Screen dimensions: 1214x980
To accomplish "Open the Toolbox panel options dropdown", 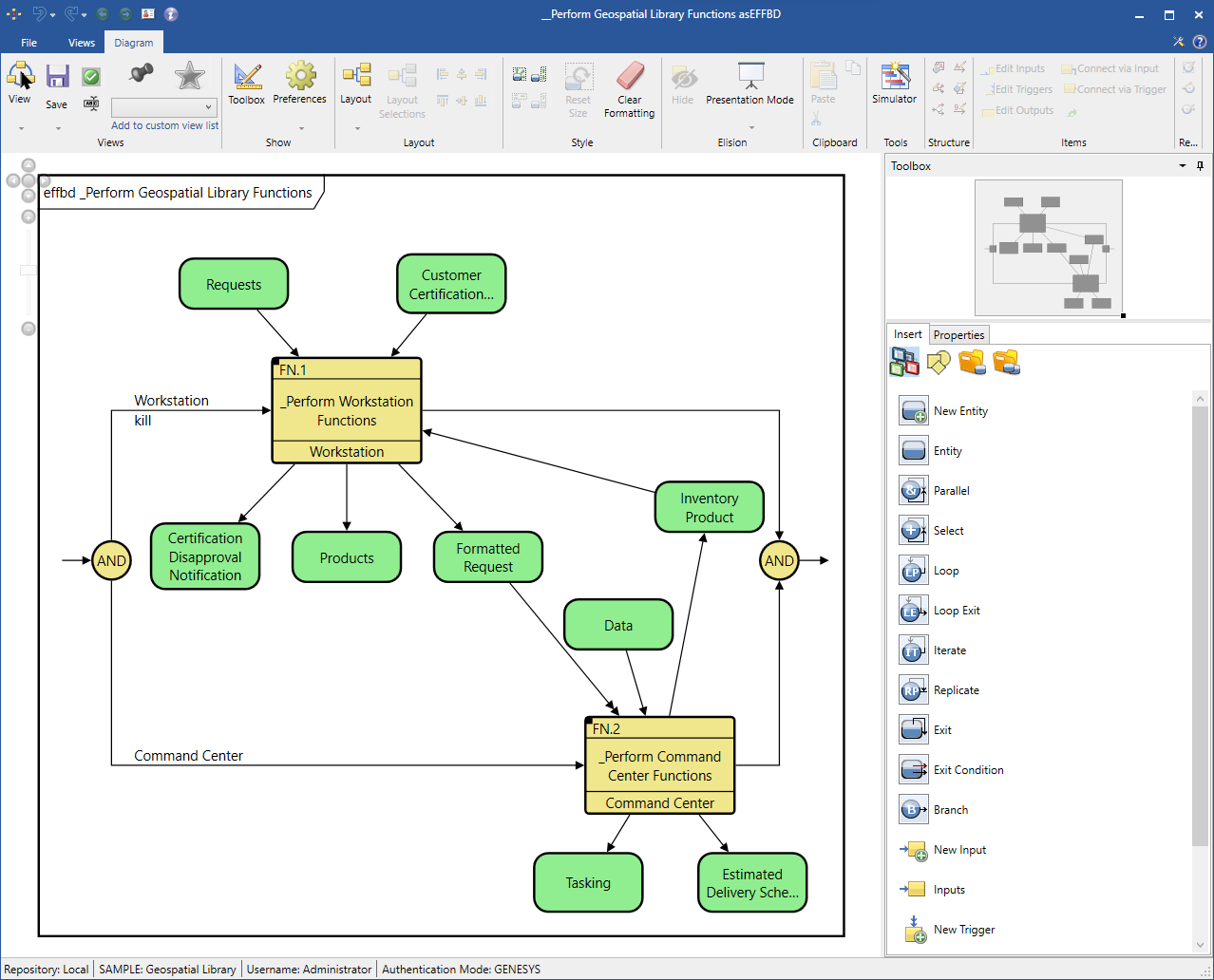I will click(x=1183, y=166).
